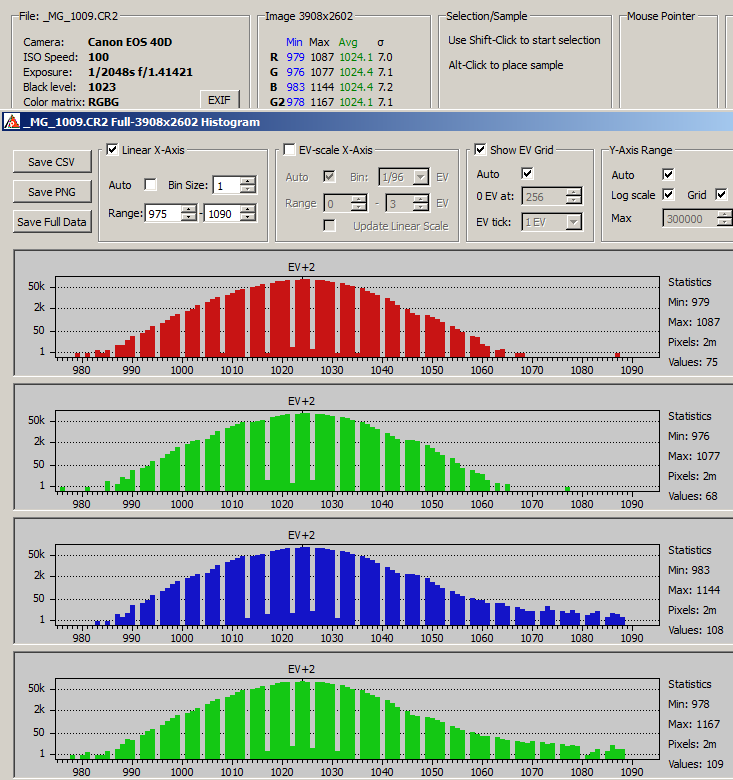Click Save Full Data button
This screenshot has width=733, height=780.
51,222
